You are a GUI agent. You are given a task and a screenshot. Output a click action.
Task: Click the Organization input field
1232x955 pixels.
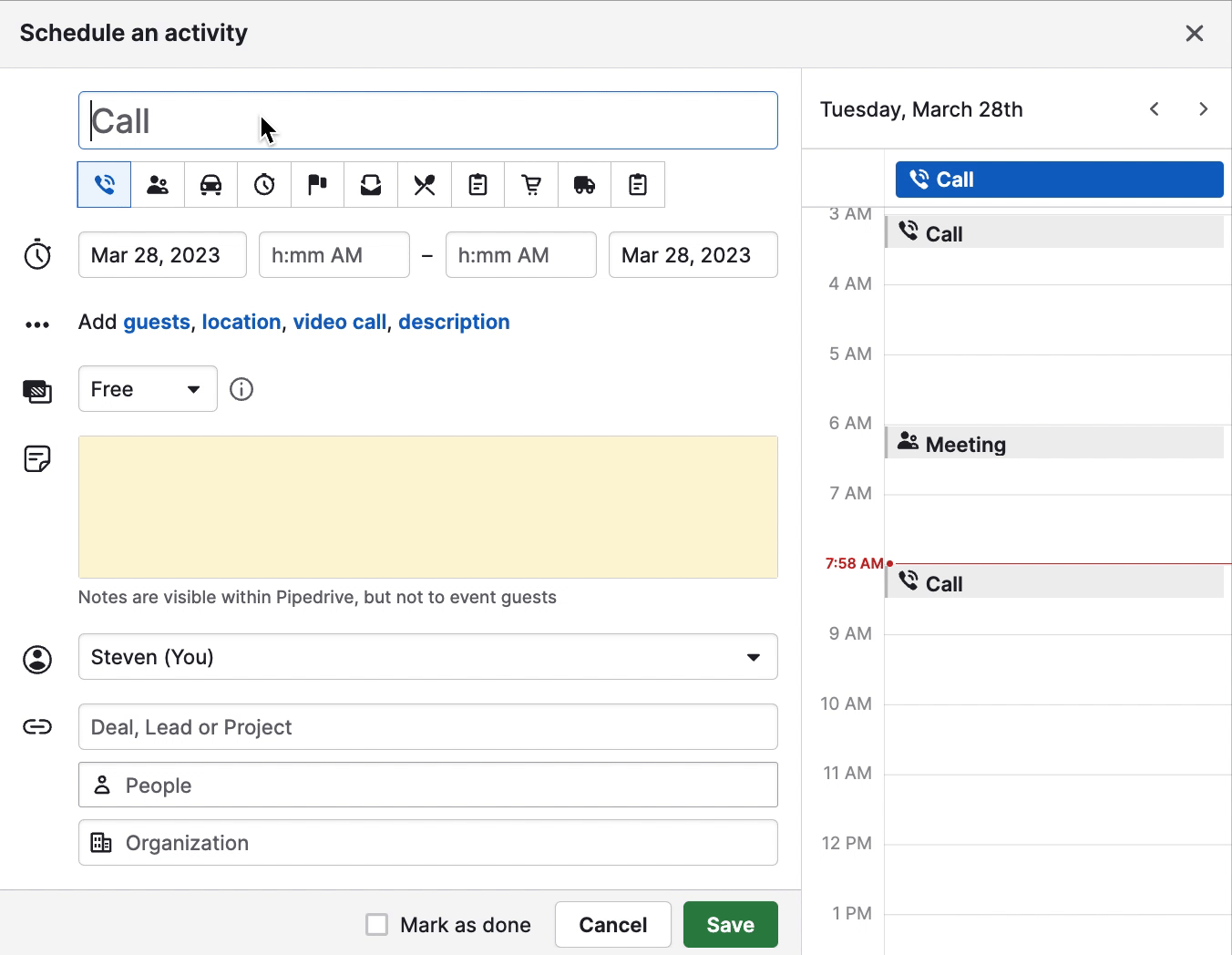pos(428,843)
